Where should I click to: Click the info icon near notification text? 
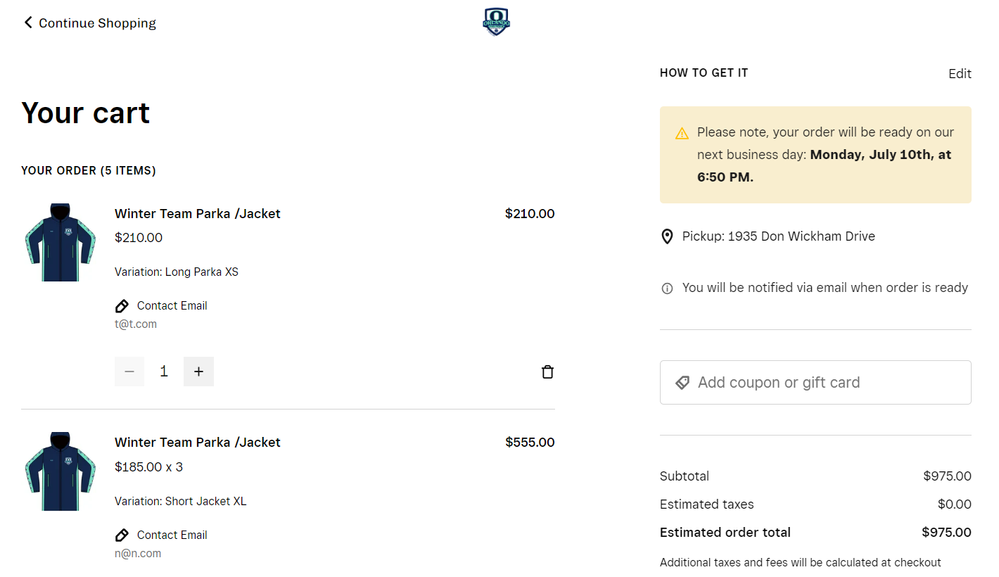[667, 288]
